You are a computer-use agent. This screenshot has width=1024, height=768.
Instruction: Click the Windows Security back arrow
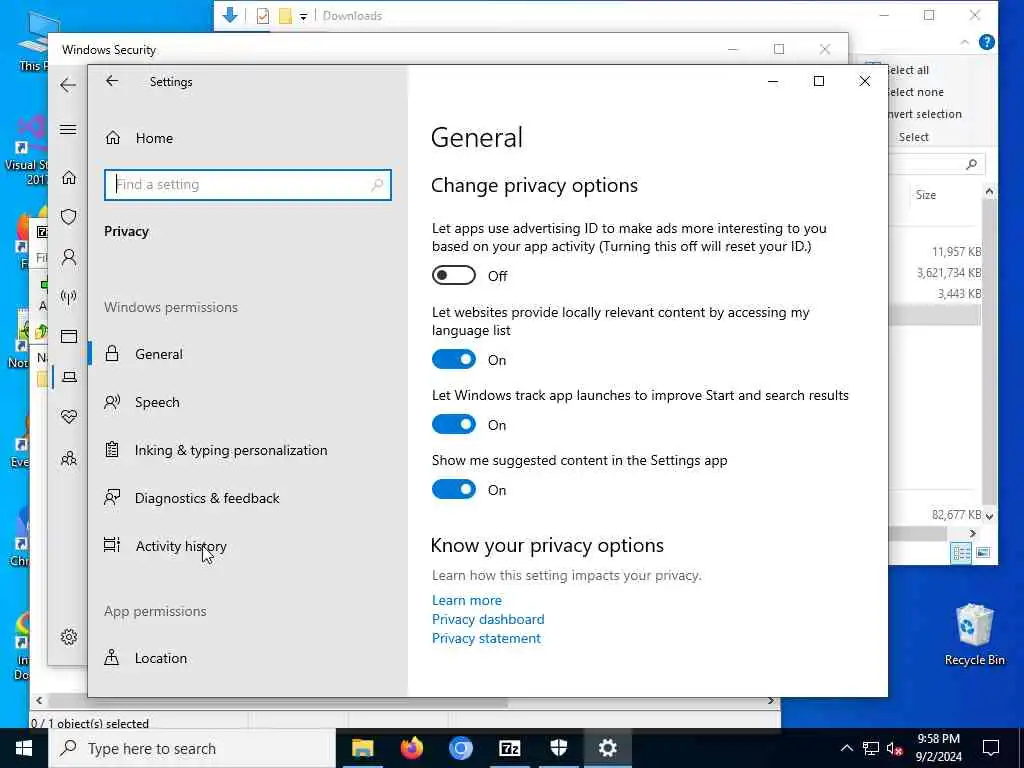tap(68, 85)
